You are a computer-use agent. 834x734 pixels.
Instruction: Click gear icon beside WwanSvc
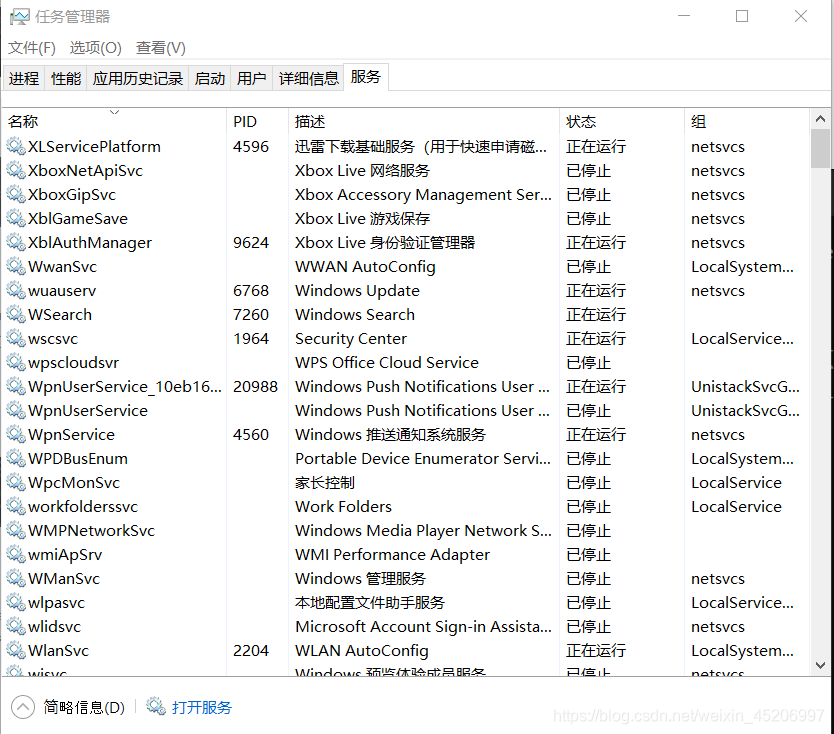16,266
